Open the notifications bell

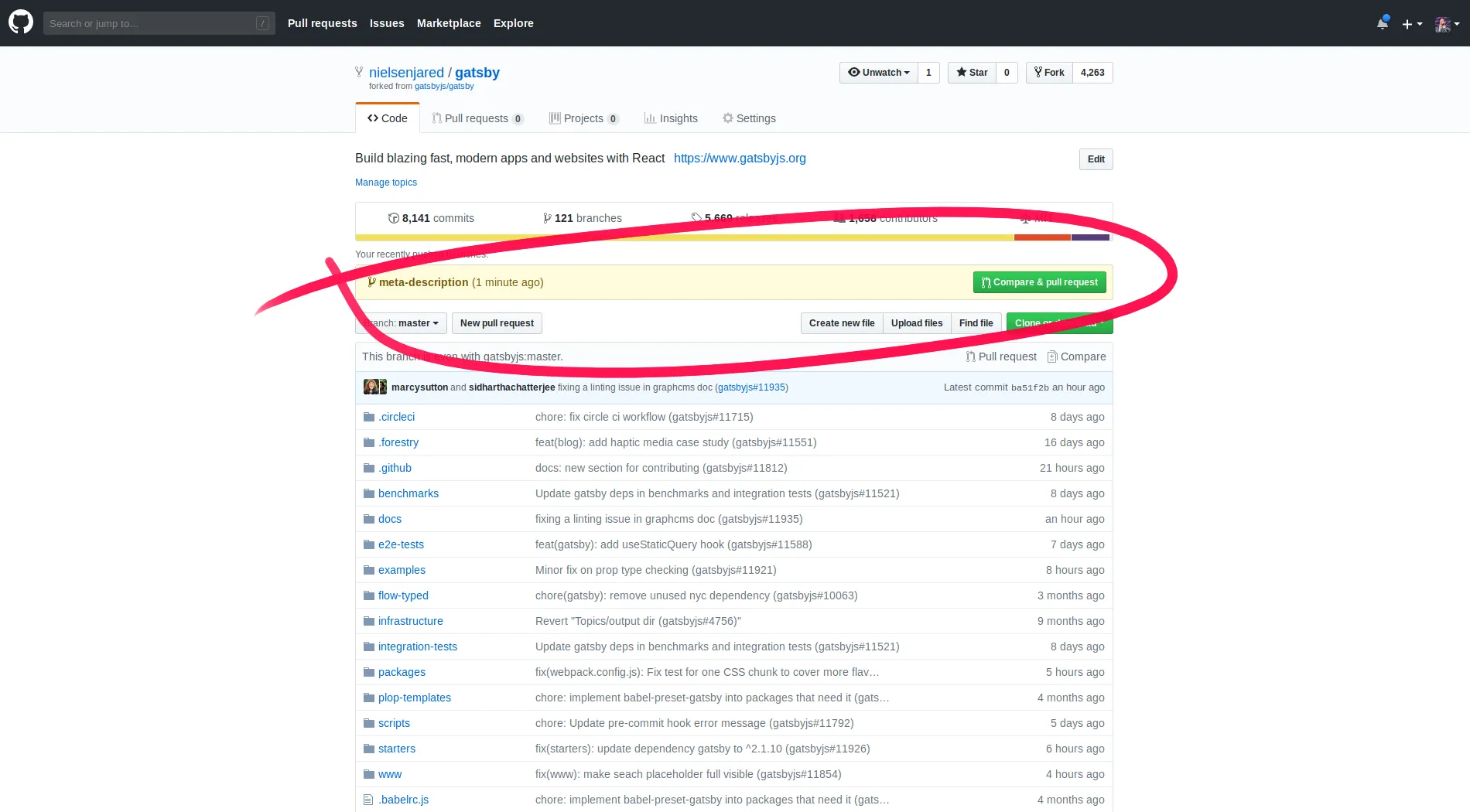(1383, 23)
